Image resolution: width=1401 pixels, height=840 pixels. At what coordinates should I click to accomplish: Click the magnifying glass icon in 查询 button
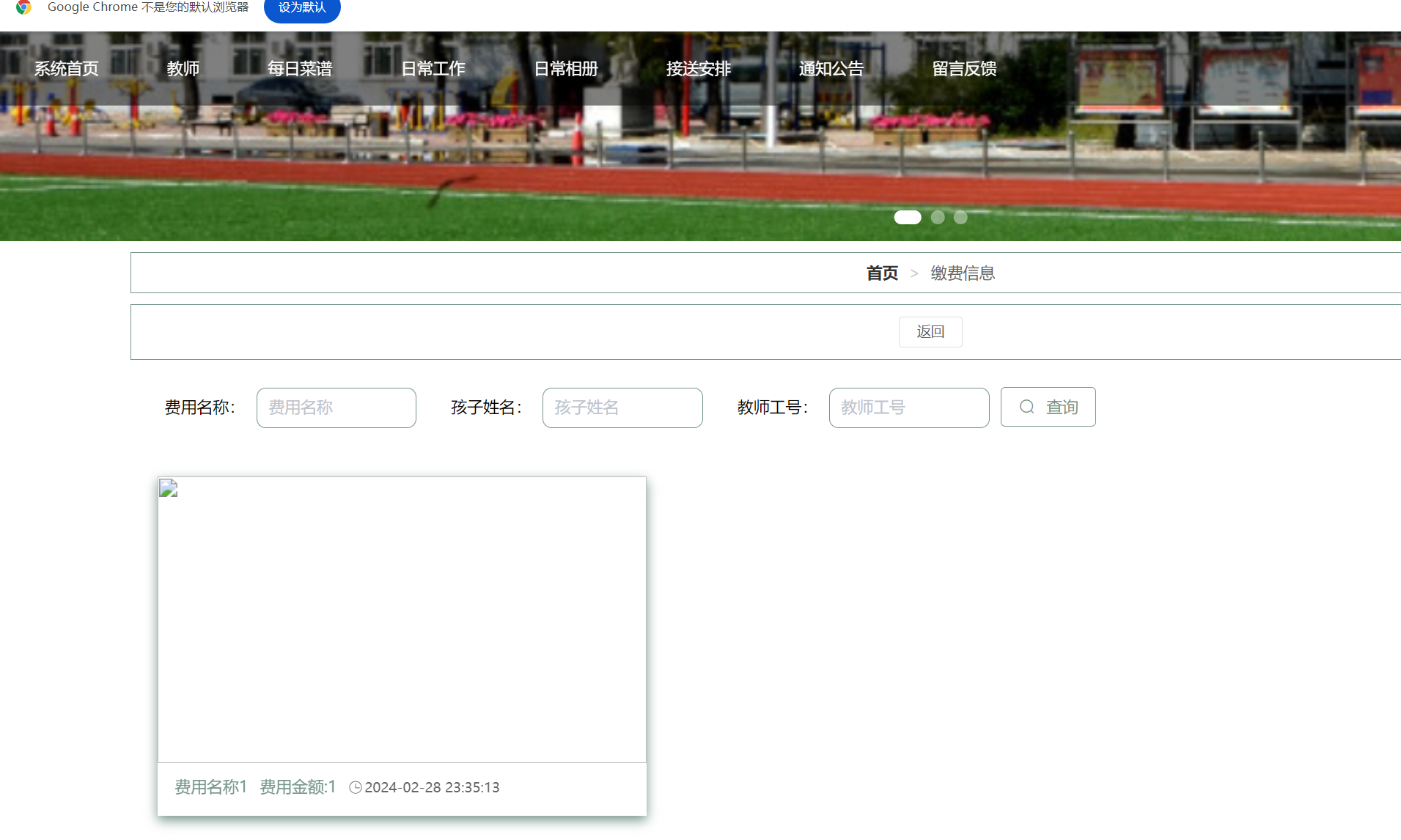click(1026, 407)
